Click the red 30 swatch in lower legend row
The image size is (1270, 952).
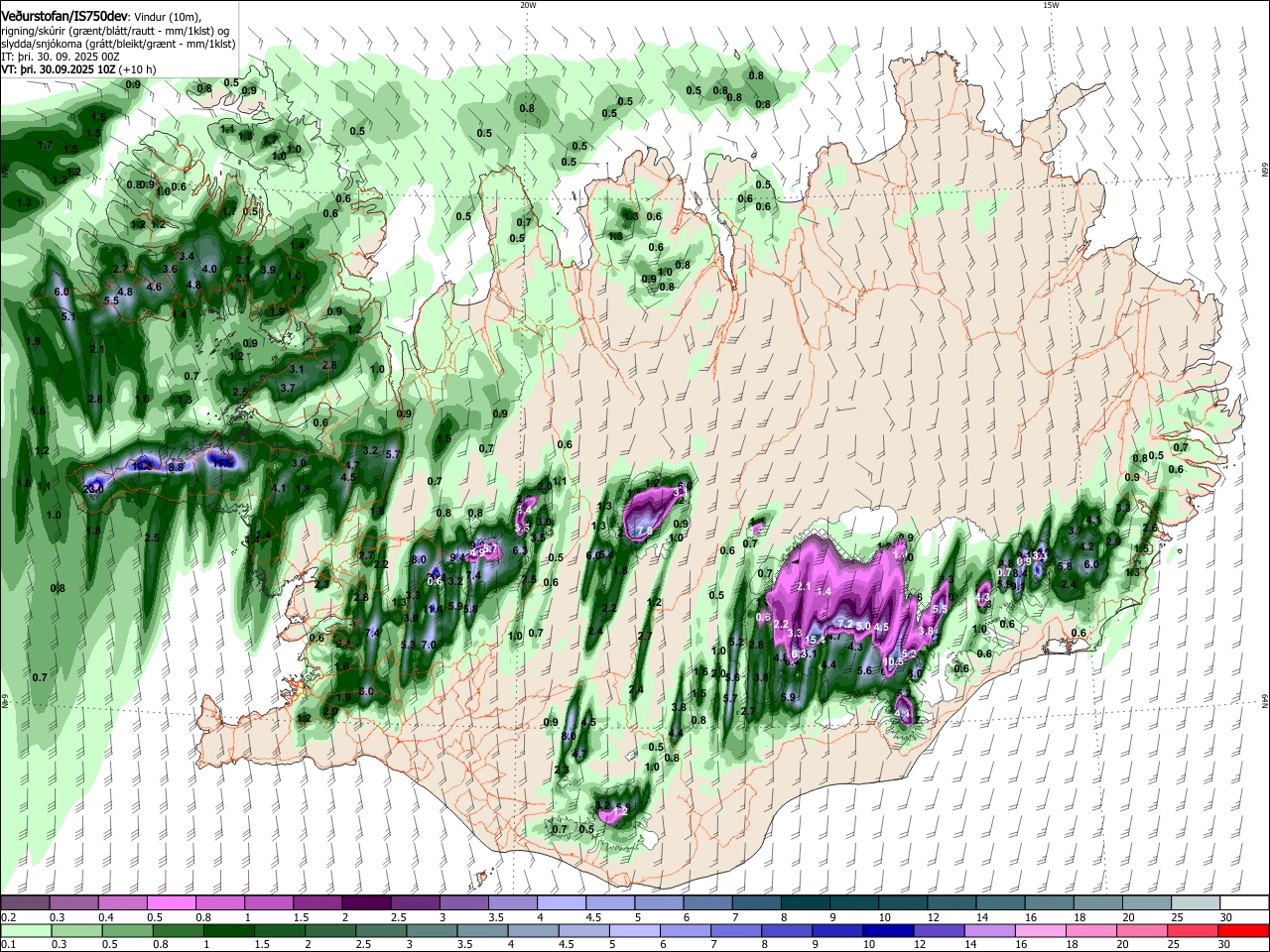(x=1243, y=930)
